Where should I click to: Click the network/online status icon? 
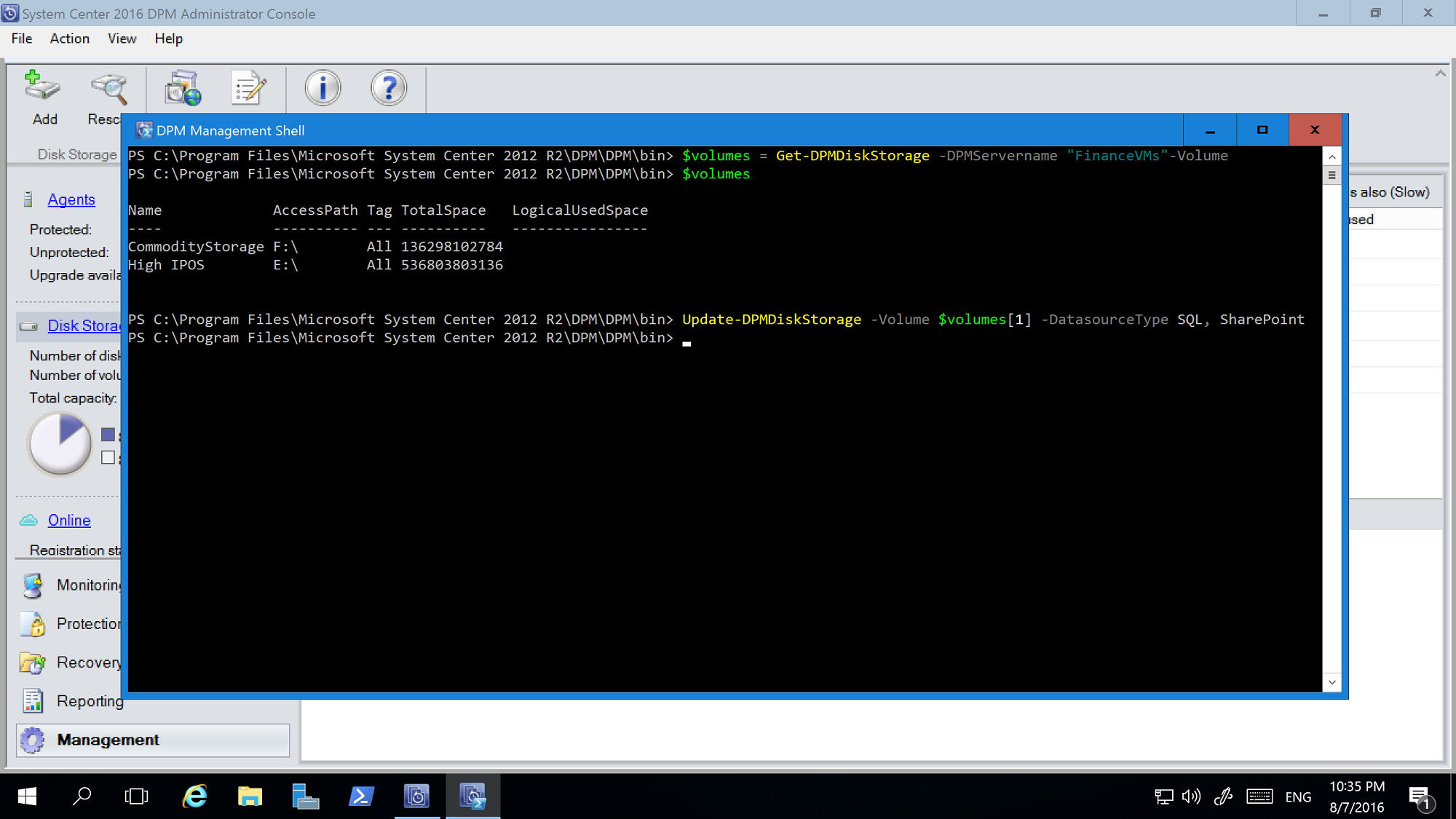click(1163, 795)
